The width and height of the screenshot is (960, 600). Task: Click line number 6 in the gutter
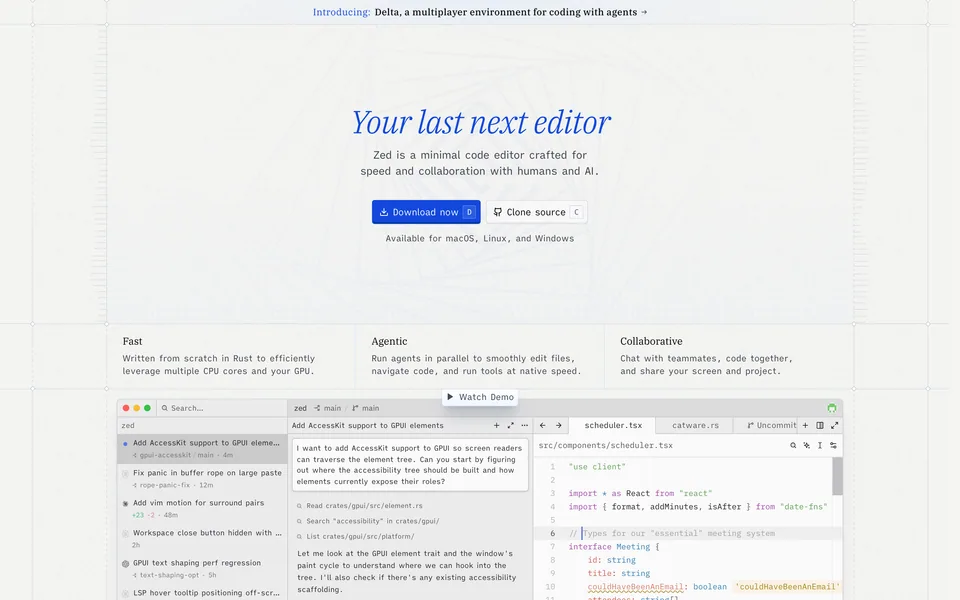(552, 533)
